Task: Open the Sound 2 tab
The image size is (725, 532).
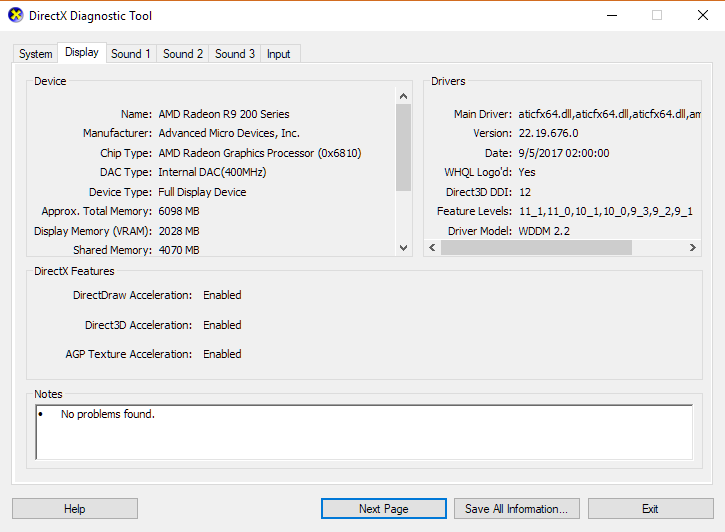Action: [x=183, y=54]
